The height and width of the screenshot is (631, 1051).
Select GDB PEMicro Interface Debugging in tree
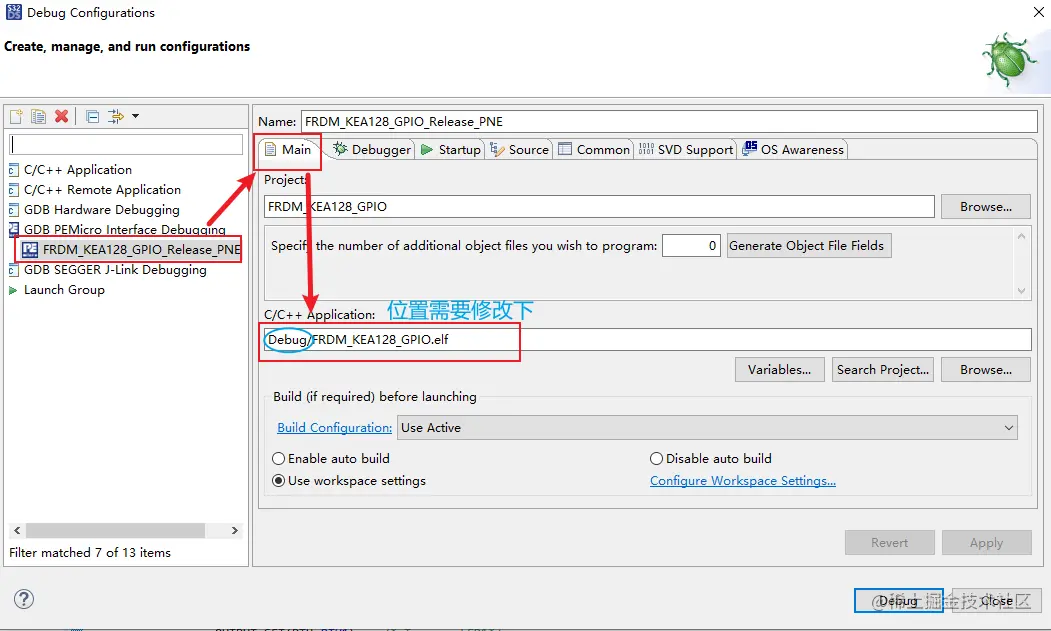pos(125,229)
